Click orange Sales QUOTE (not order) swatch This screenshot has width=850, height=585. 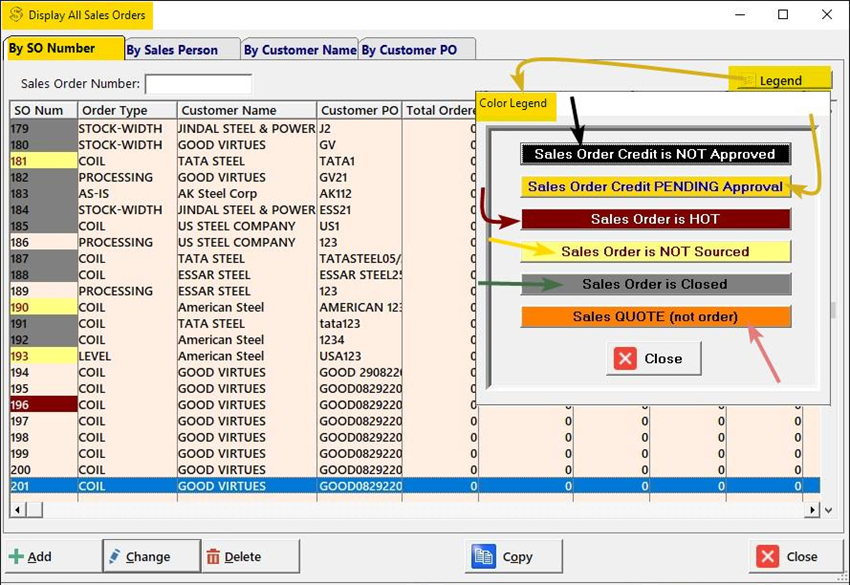(655, 317)
